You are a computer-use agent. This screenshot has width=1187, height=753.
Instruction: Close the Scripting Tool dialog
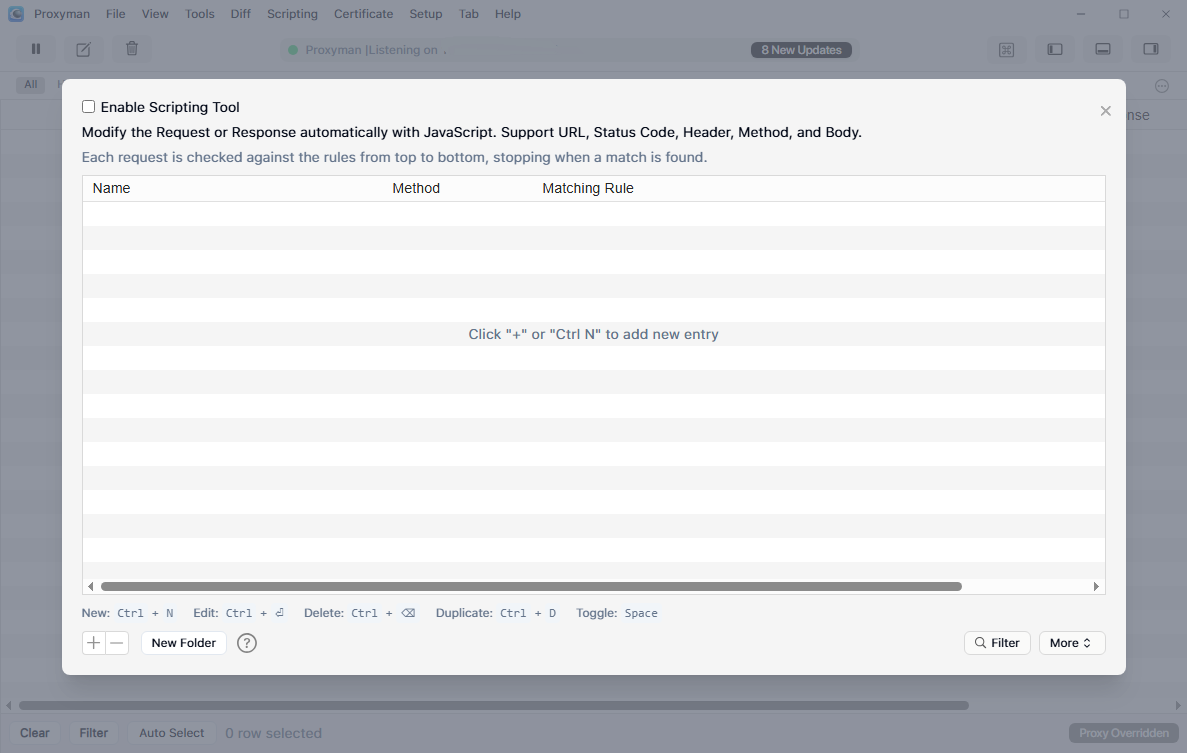point(1105,111)
